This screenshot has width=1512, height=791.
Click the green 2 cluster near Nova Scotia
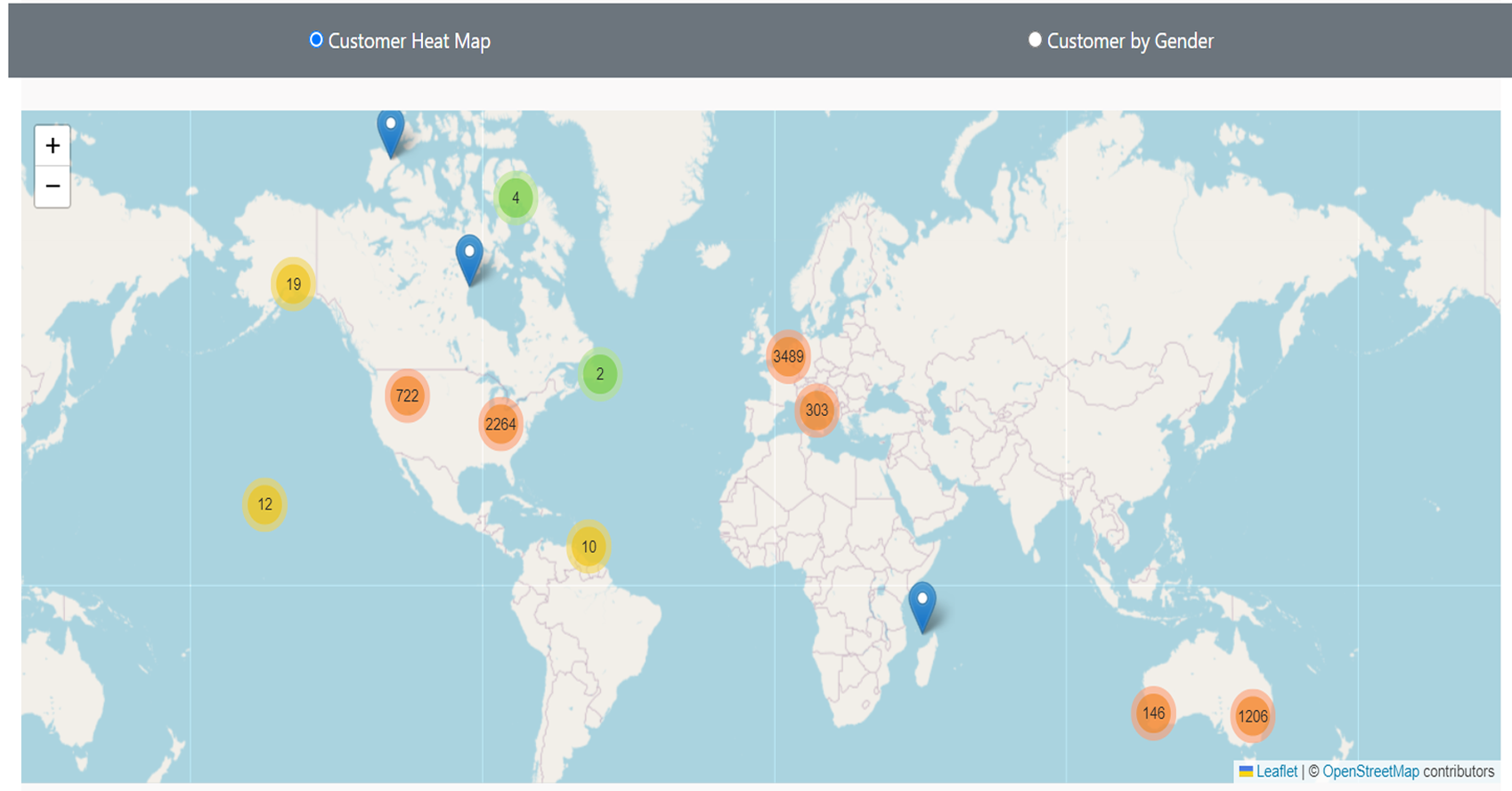[600, 374]
